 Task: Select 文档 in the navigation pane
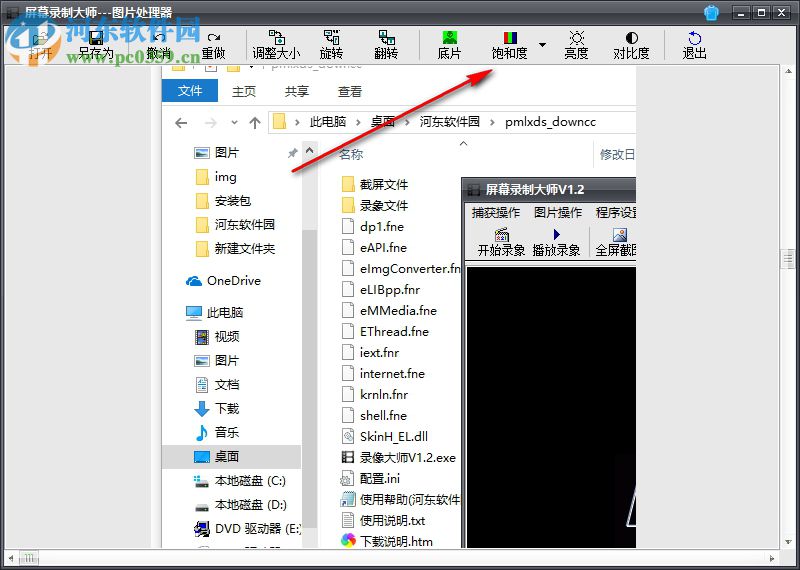pyautogui.click(x=217, y=385)
